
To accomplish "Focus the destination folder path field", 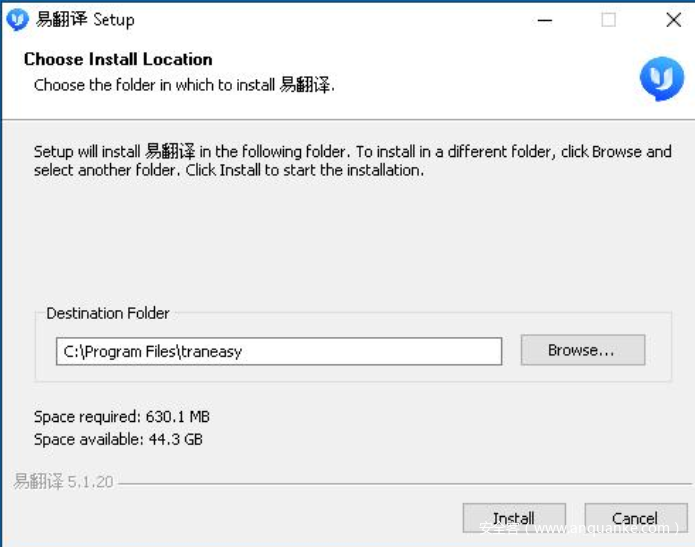I will point(279,351).
